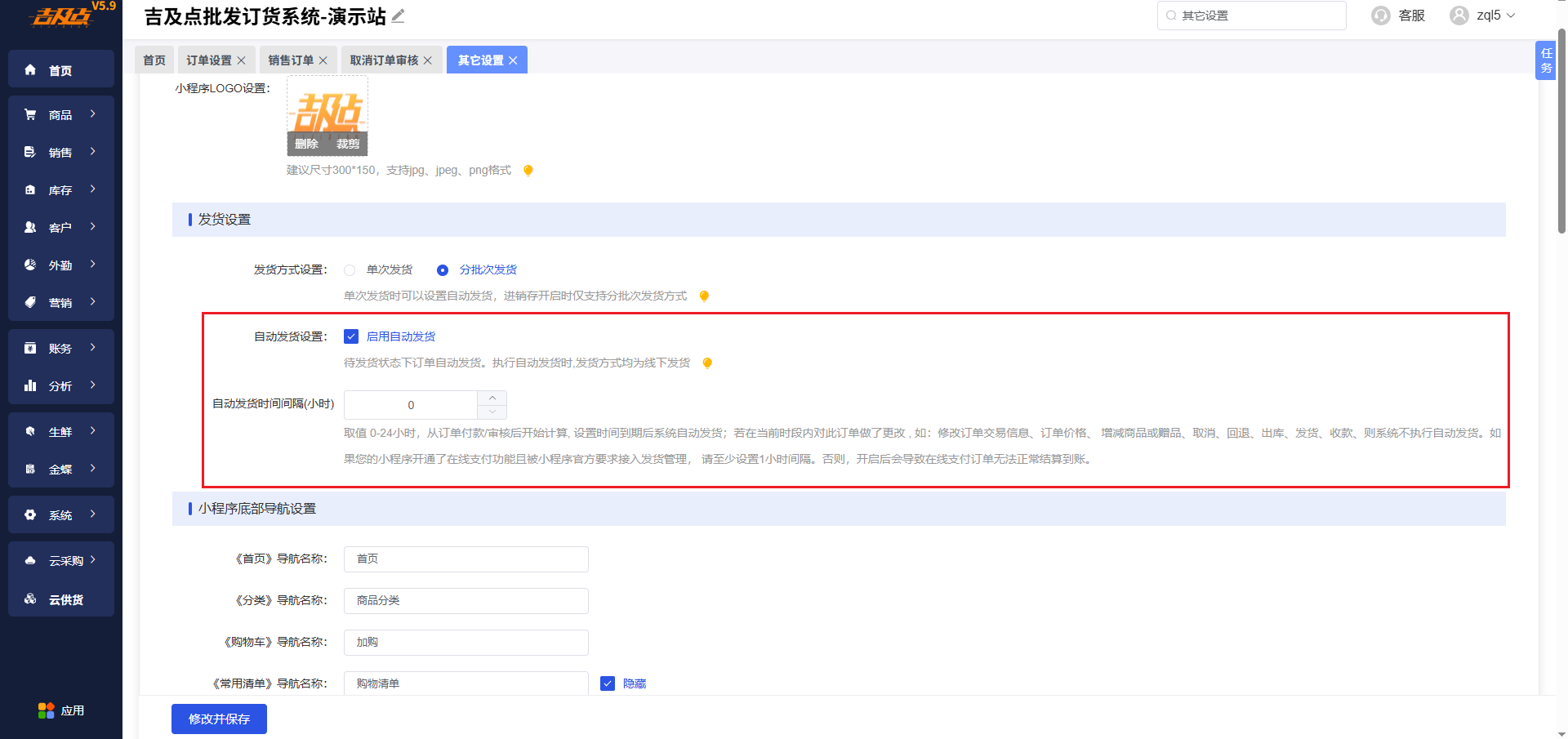
Task: Click the 客户 customer icon
Action: pos(30,227)
